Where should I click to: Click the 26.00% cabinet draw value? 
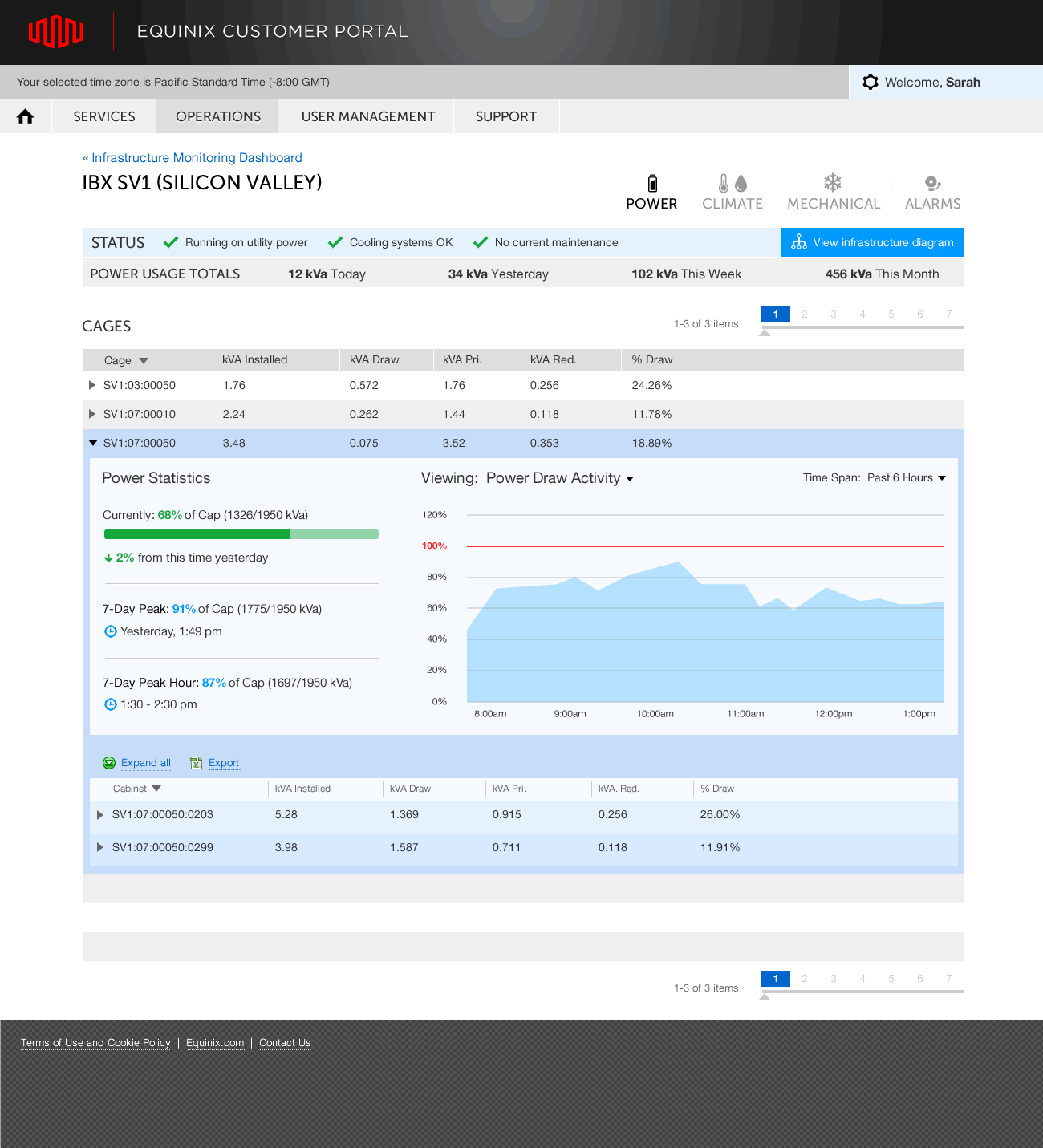click(720, 815)
